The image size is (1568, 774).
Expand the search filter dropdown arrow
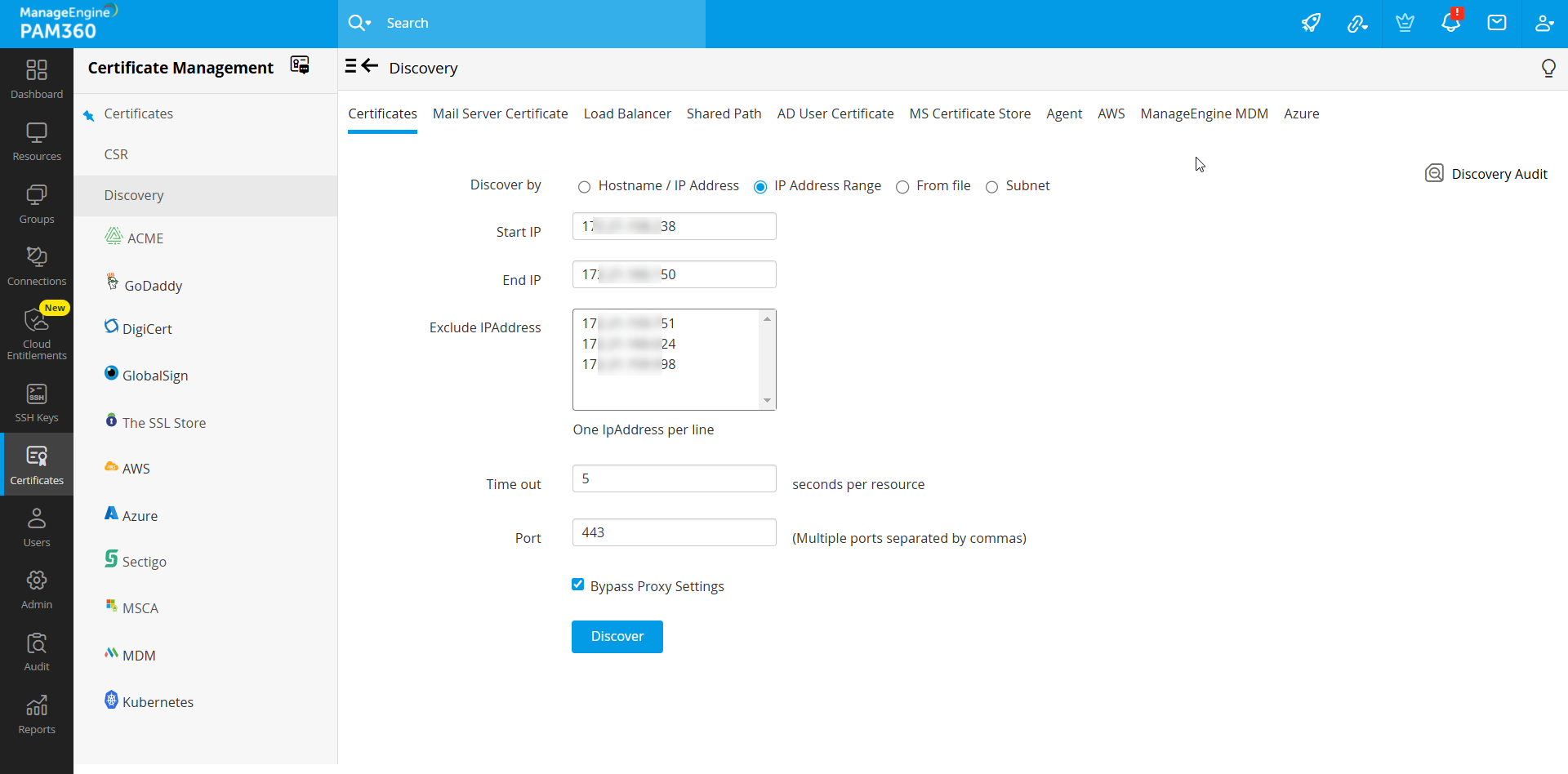pos(368,24)
